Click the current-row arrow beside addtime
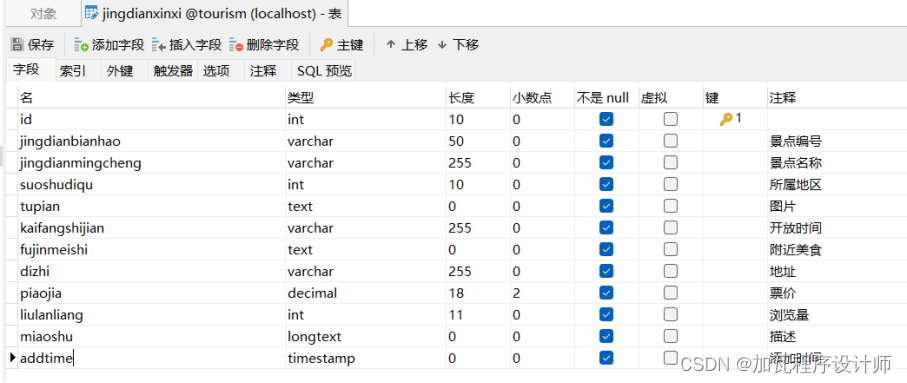Viewport: 907px width, 383px height. click(12, 358)
